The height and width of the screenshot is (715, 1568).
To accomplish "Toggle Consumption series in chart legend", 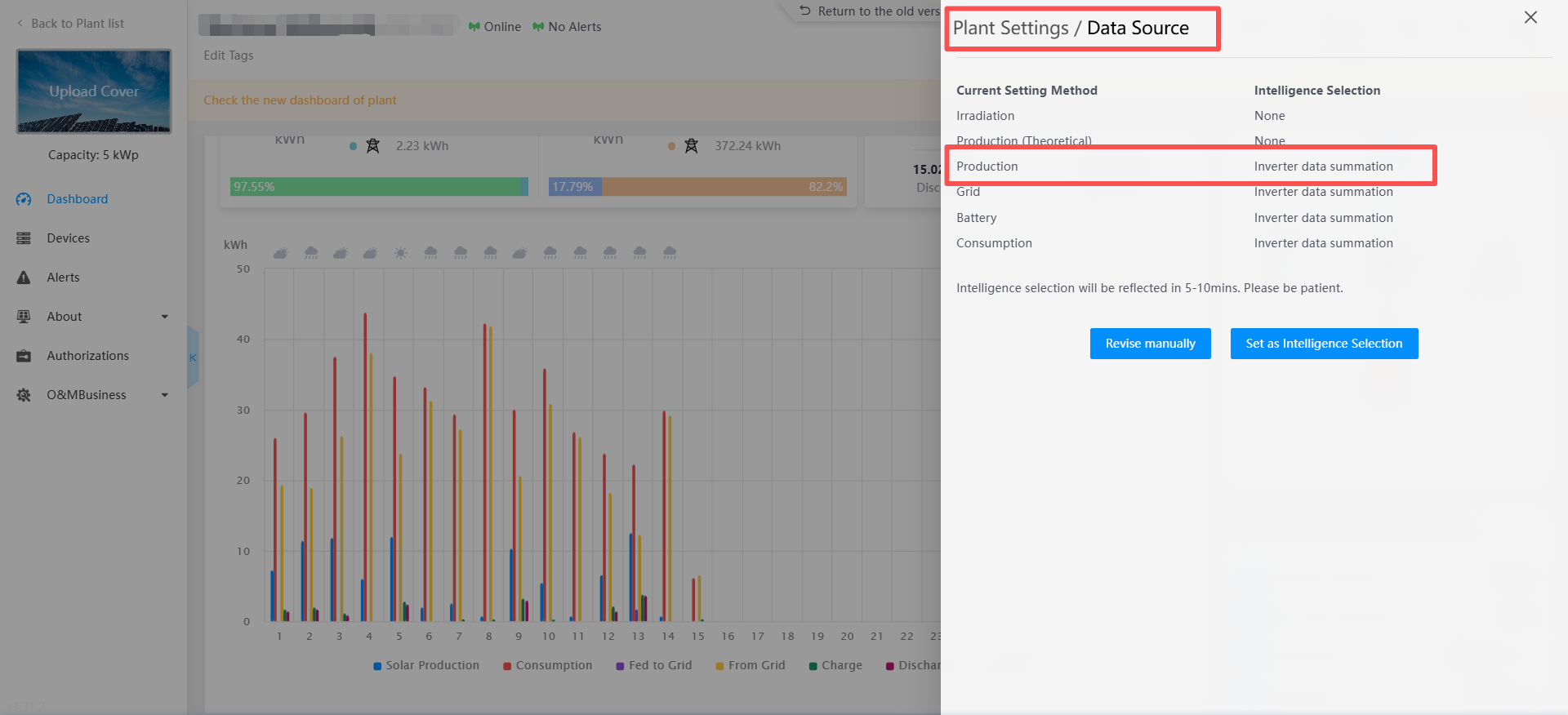I will point(547,665).
